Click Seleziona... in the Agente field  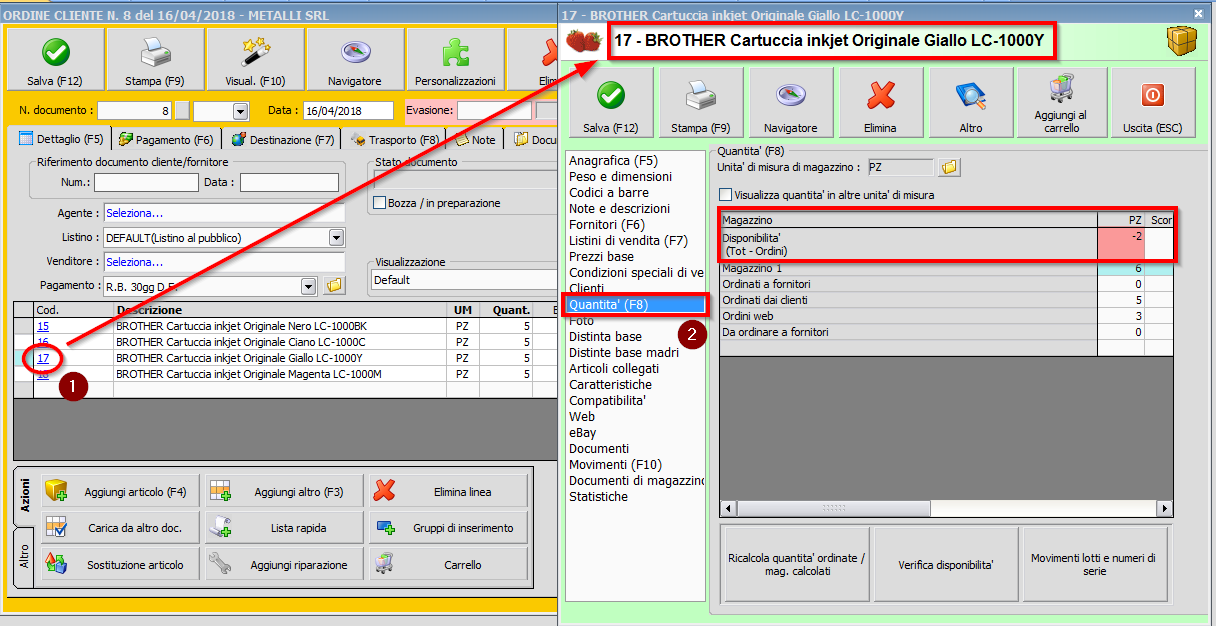(134, 213)
